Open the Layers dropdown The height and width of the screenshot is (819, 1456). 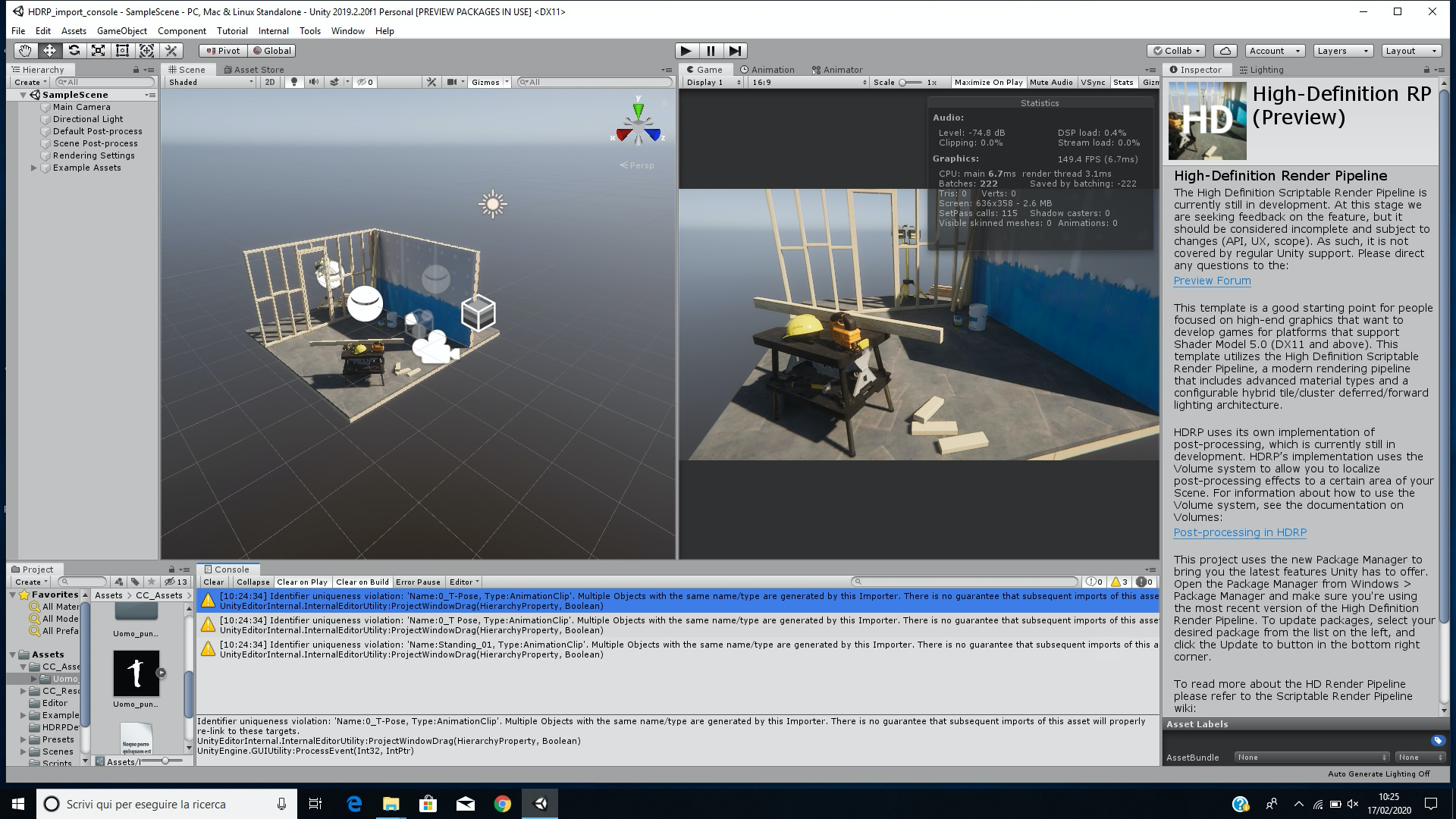tap(1342, 51)
